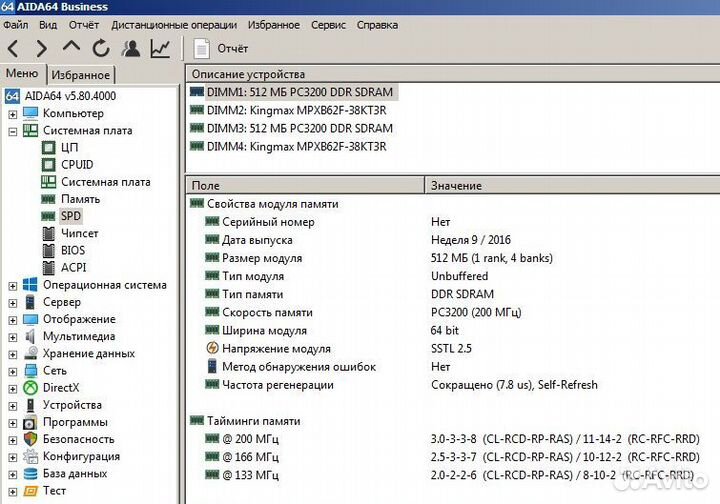Switch to the Избранное tab in sidebar
Screen dimensions: 720x504
click(x=80, y=75)
